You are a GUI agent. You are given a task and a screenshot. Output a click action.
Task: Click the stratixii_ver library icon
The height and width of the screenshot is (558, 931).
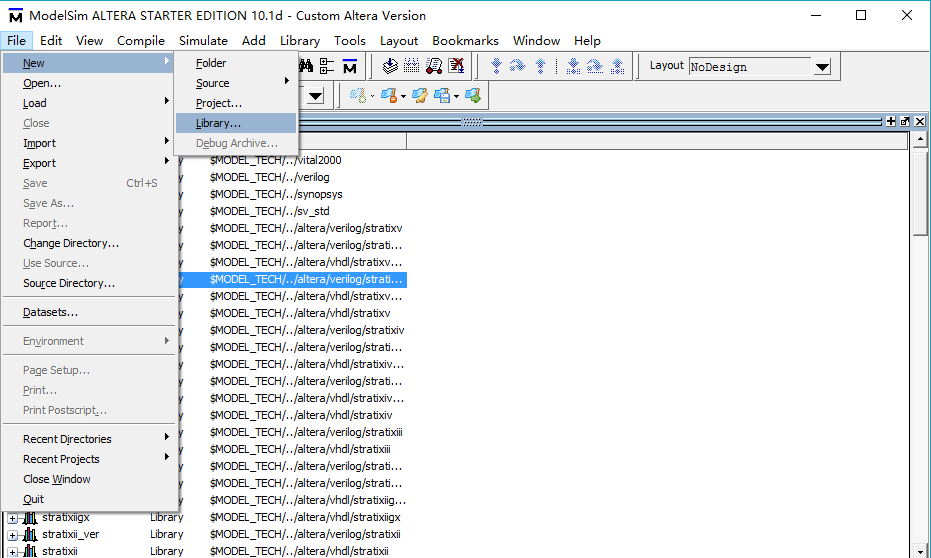click(x=30, y=535)
